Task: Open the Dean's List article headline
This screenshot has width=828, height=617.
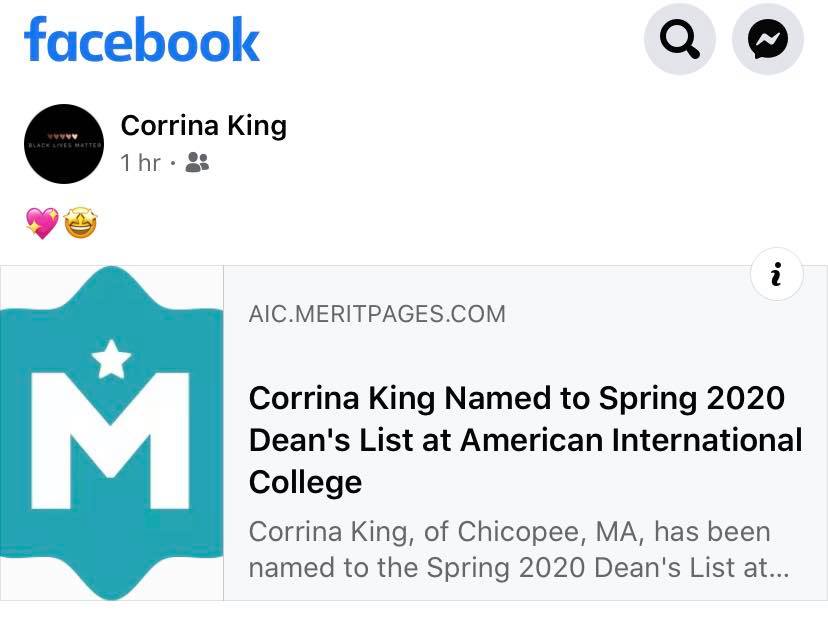Action: pos(525,440)
